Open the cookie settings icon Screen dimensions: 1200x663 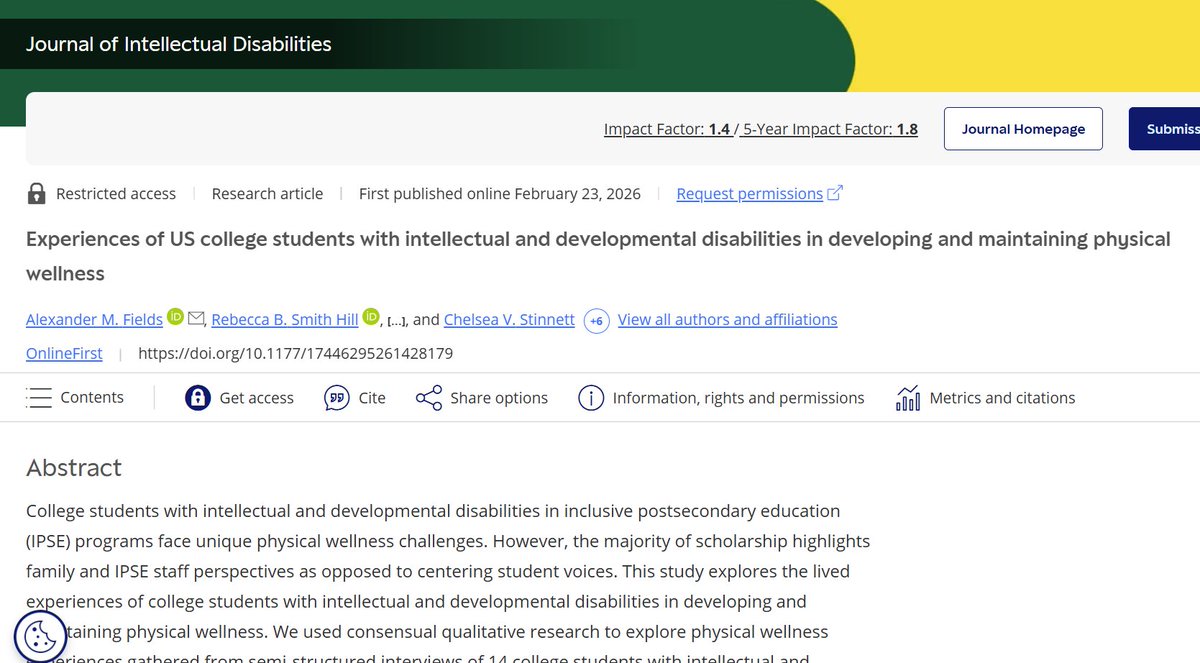click(40, 636)
